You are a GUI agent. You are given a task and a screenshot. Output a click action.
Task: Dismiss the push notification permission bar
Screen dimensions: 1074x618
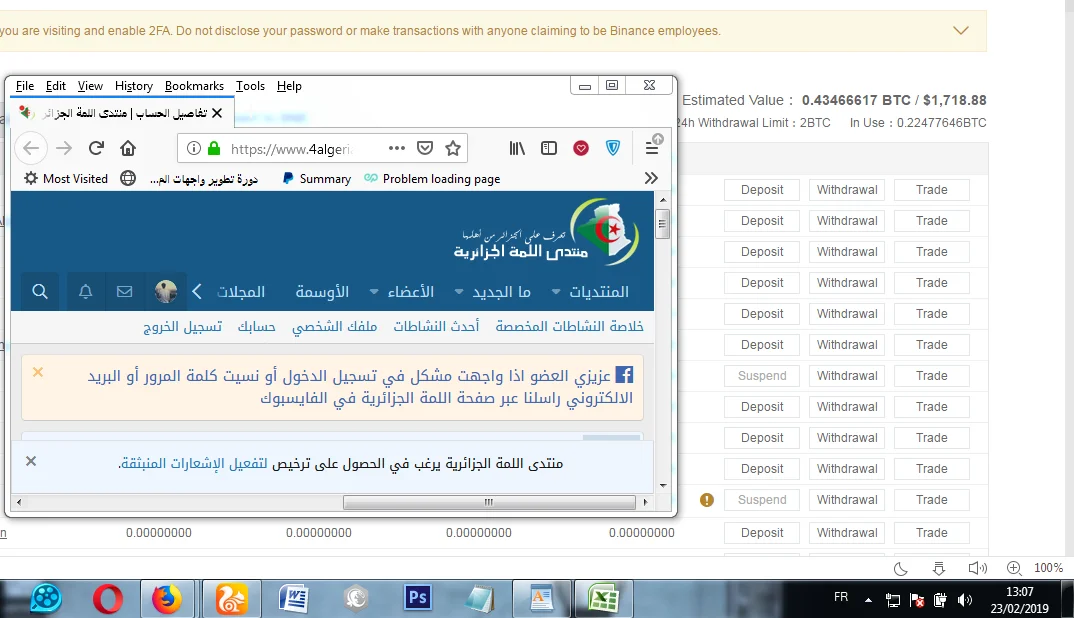[31, 461]
